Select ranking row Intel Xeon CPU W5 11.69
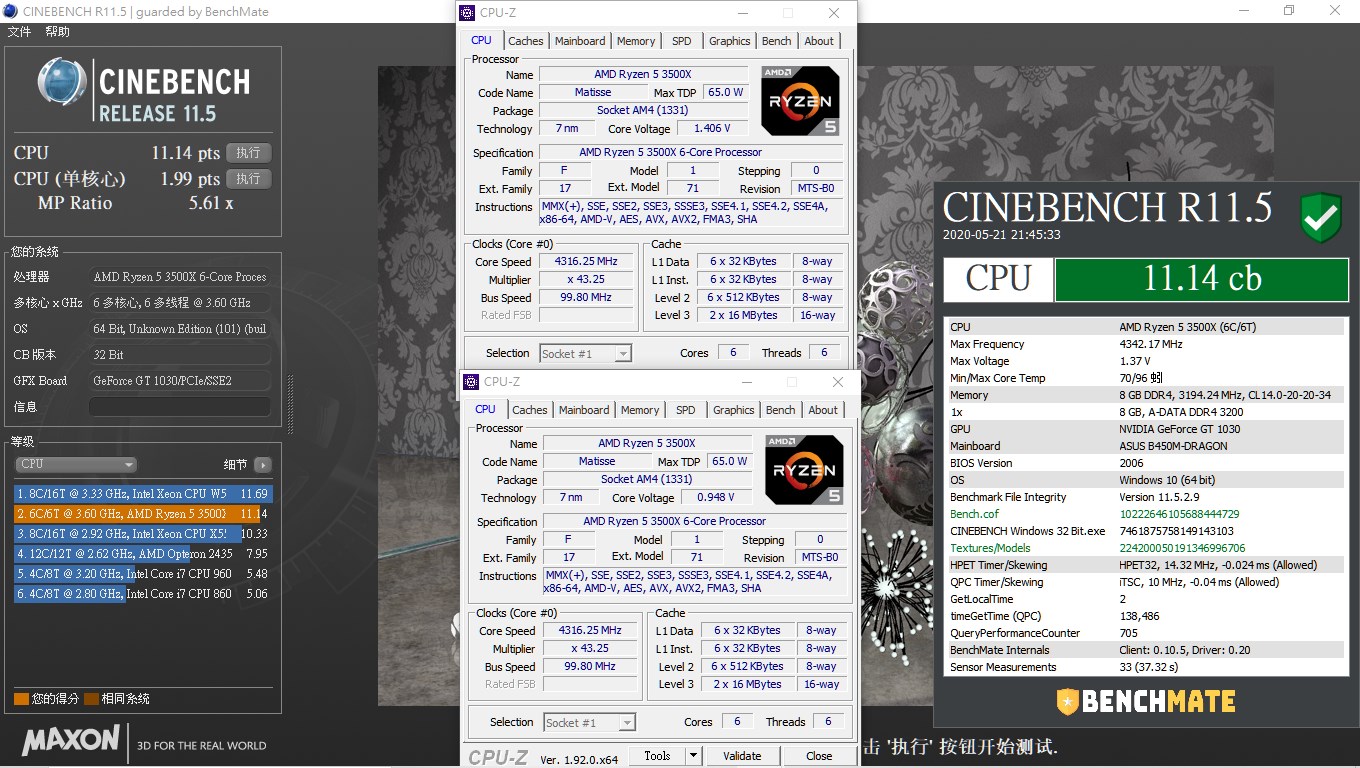Image resolution: width=1360 pixels, height=768 pixels. (x=143, y=494)
